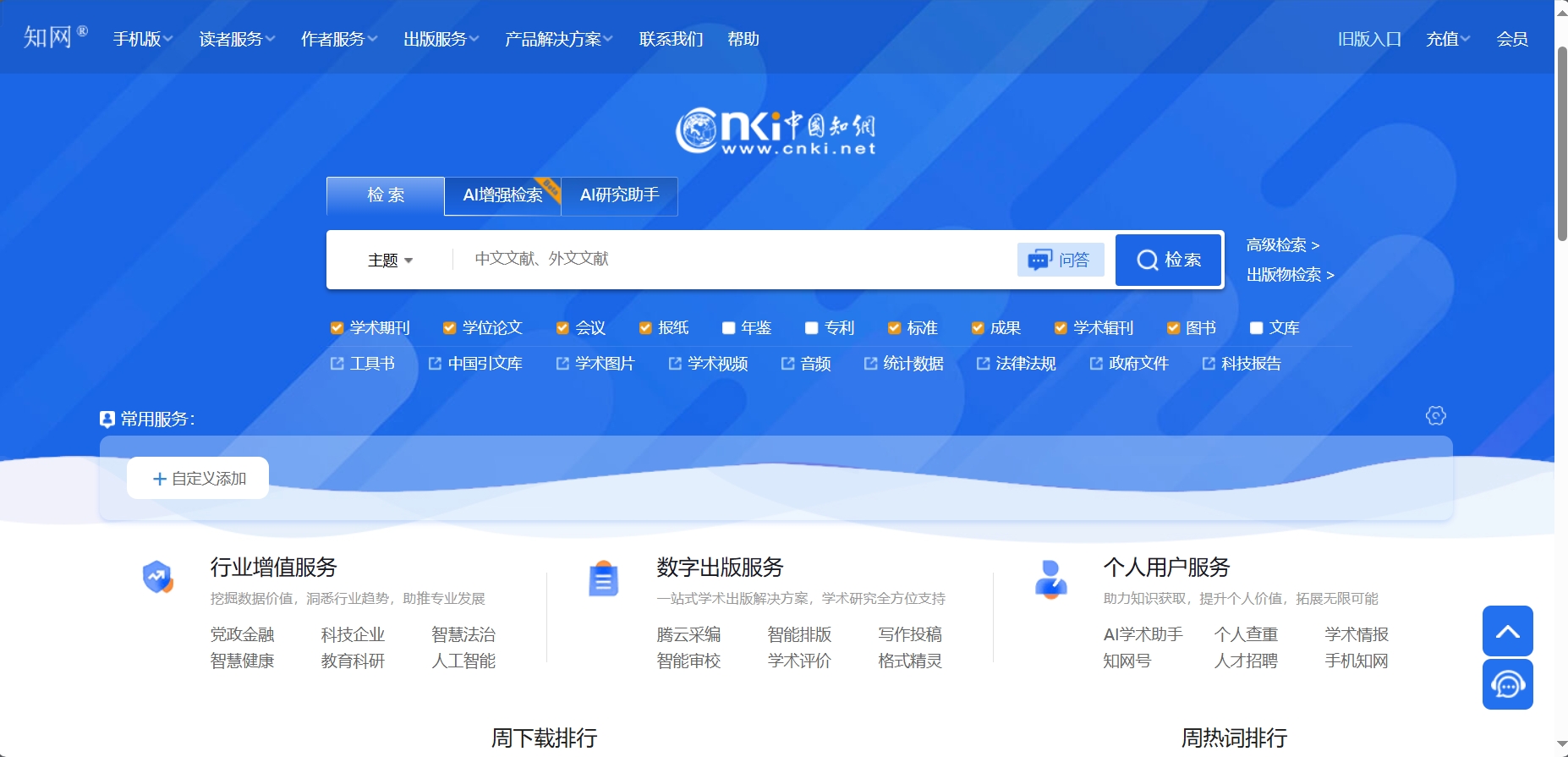Expand 手机版 dropdown menu
The height and width of the screenshot is (757, 1568).
pos(143,39)
